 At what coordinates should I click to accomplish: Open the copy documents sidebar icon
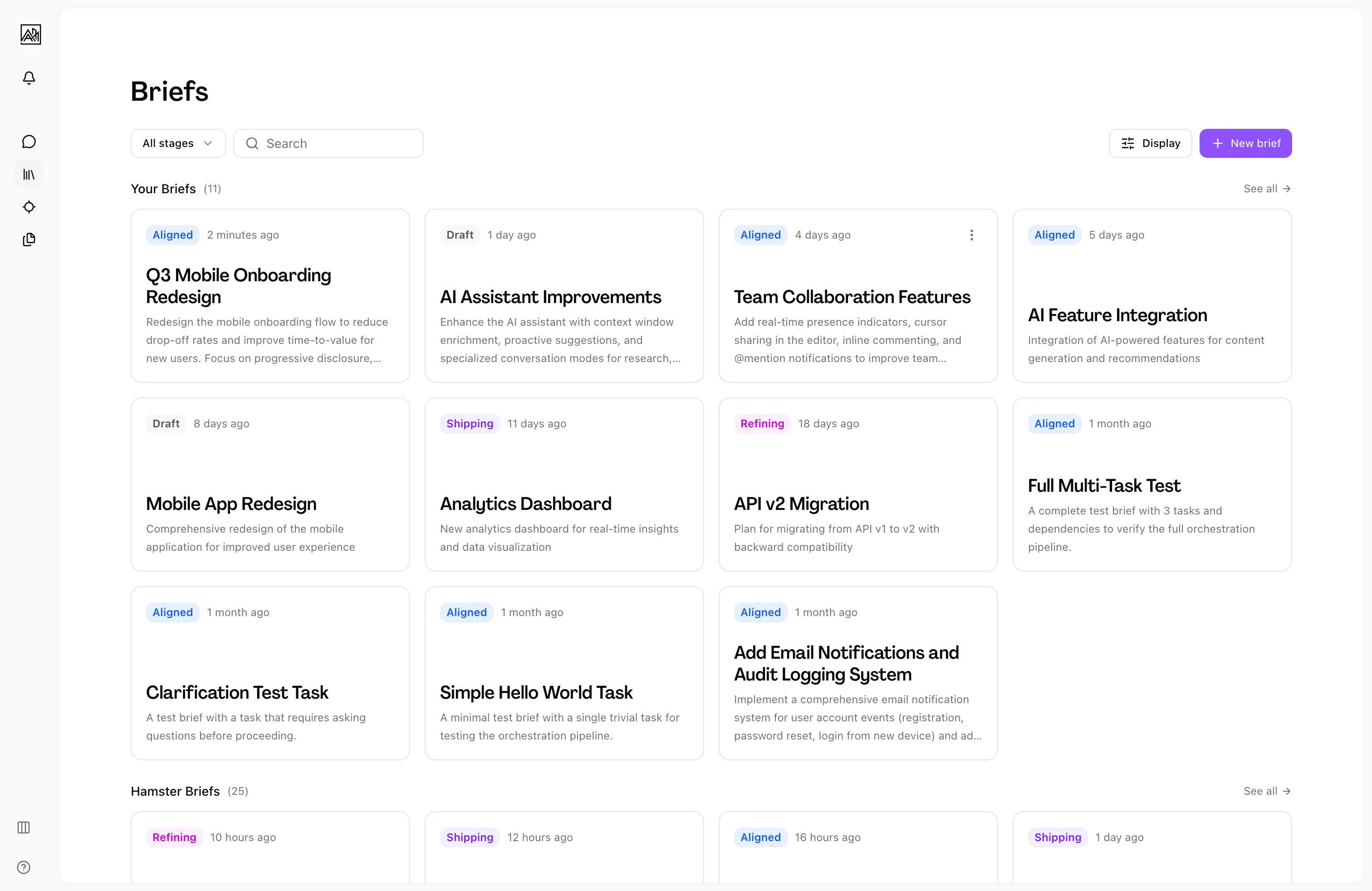pos(29,240)
